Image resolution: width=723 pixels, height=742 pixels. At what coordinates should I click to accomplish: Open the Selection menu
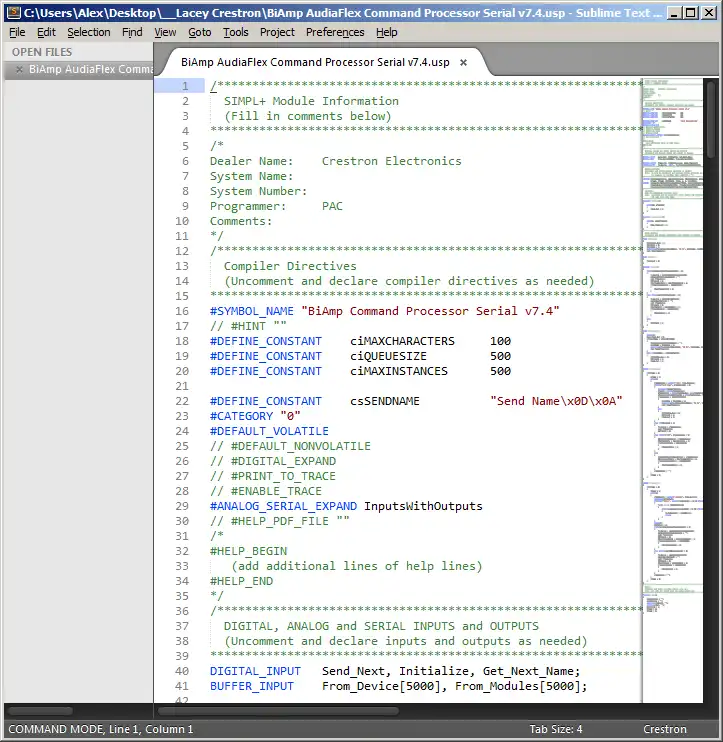[x=88, y=32]
